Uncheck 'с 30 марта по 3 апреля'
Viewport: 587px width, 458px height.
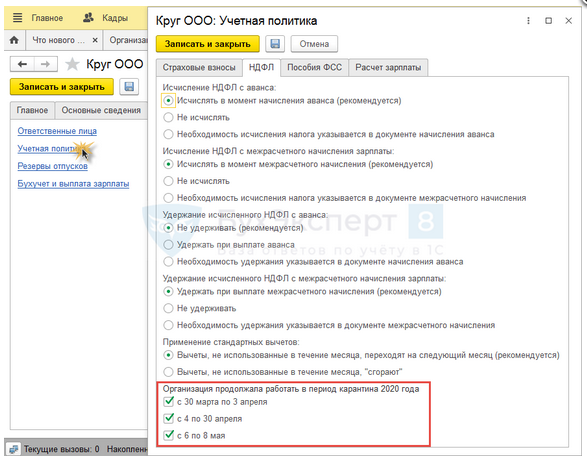click(x=168, y=401)
